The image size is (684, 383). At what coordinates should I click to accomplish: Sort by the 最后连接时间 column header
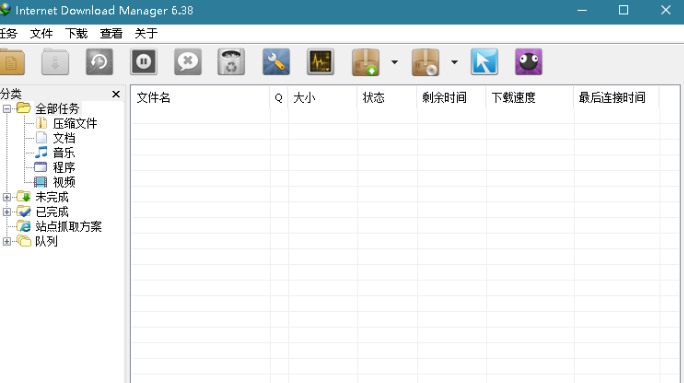tap(616, 98)
